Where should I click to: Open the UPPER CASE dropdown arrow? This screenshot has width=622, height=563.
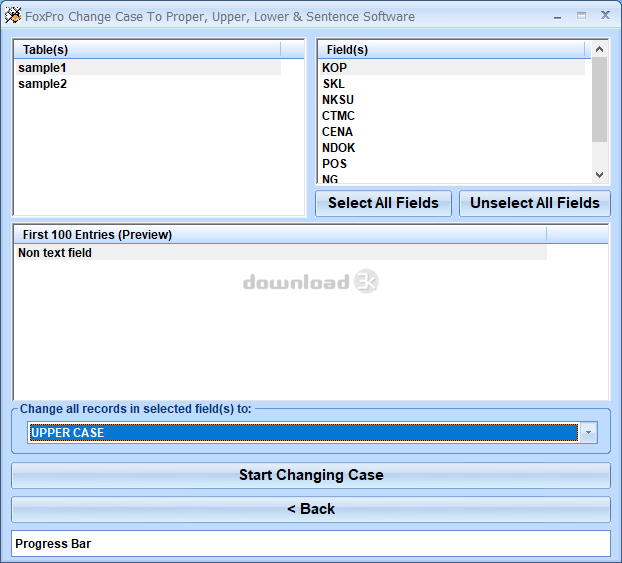pos(589,433)
